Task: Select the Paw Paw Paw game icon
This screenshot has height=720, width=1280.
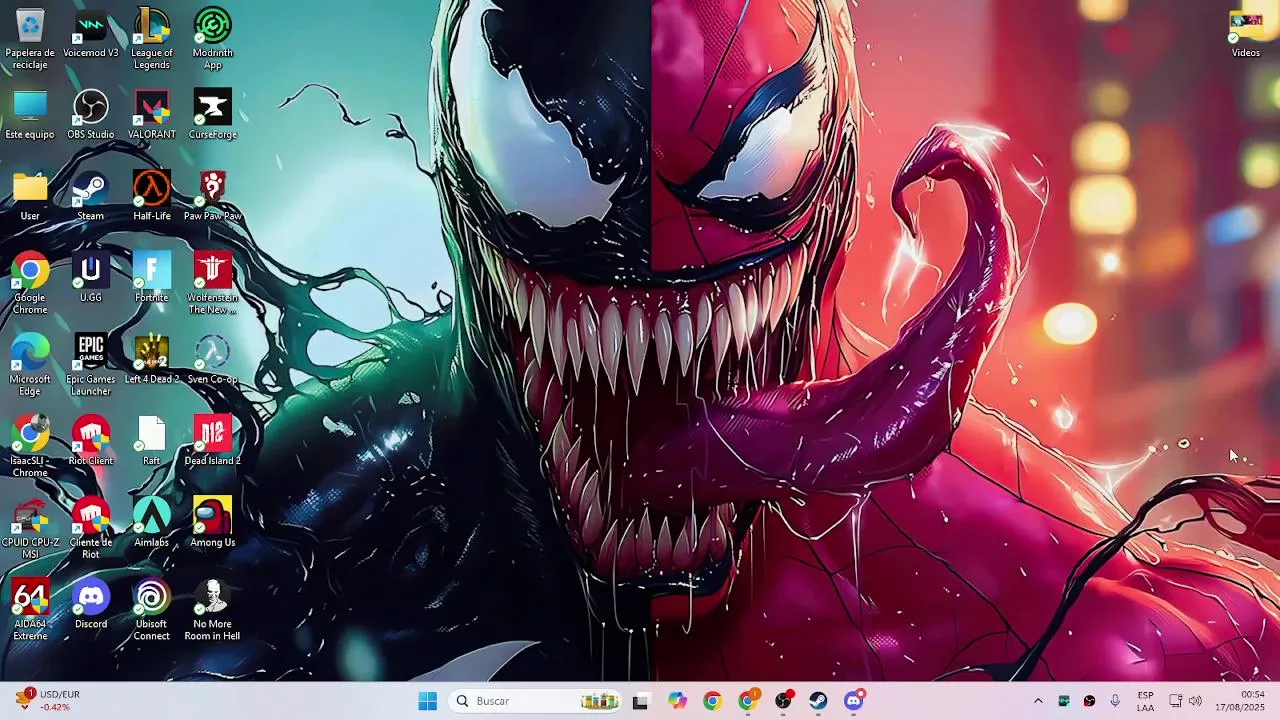Action: coord(213,196)
